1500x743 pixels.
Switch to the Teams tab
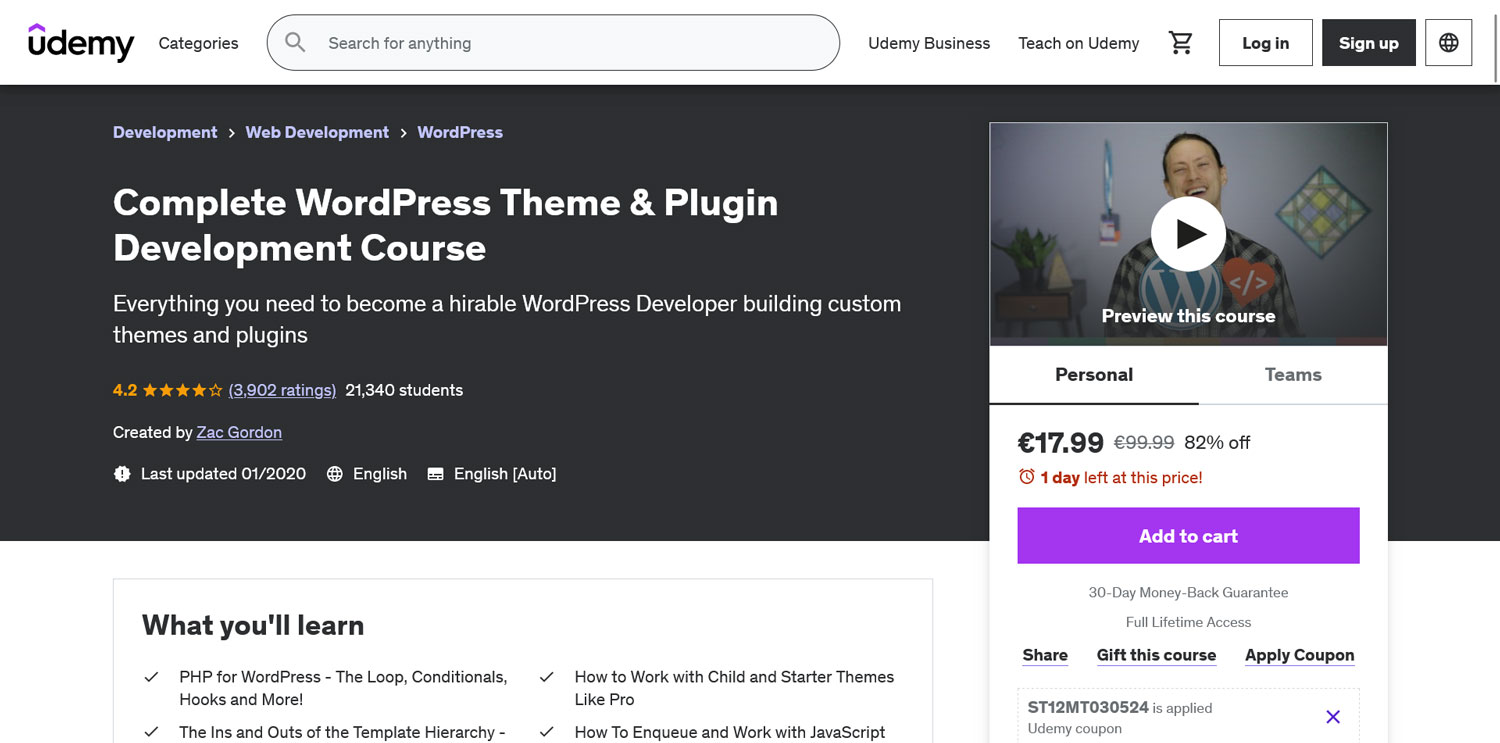coord(1292,375)
